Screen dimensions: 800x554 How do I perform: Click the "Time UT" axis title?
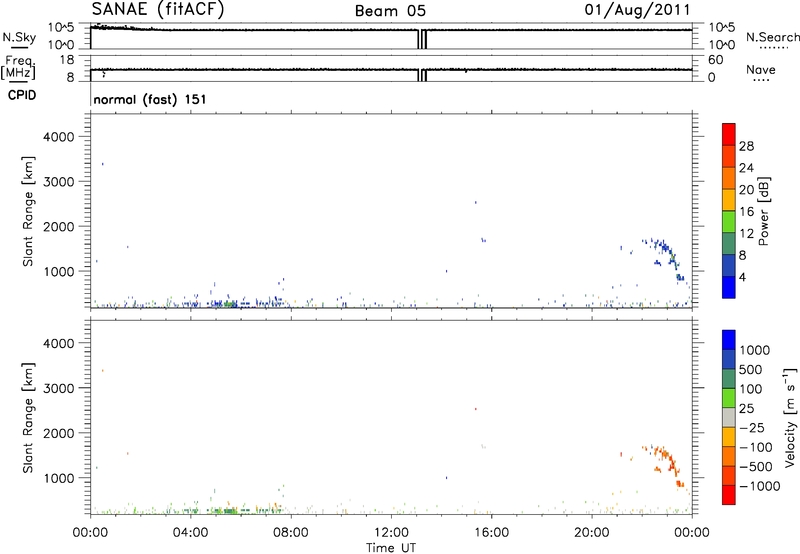(391, 548)
